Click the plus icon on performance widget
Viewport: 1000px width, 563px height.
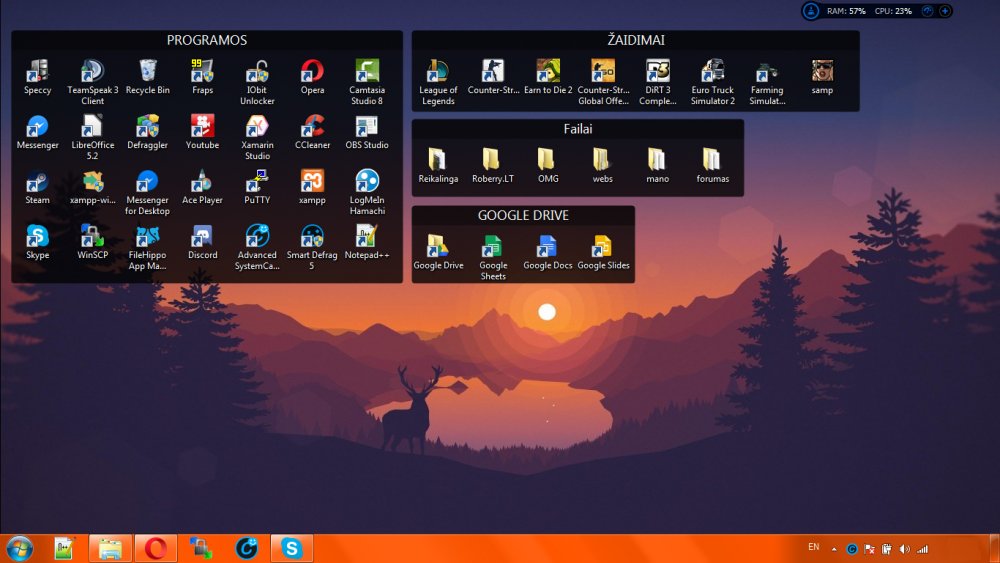click(x=945, y=11)
